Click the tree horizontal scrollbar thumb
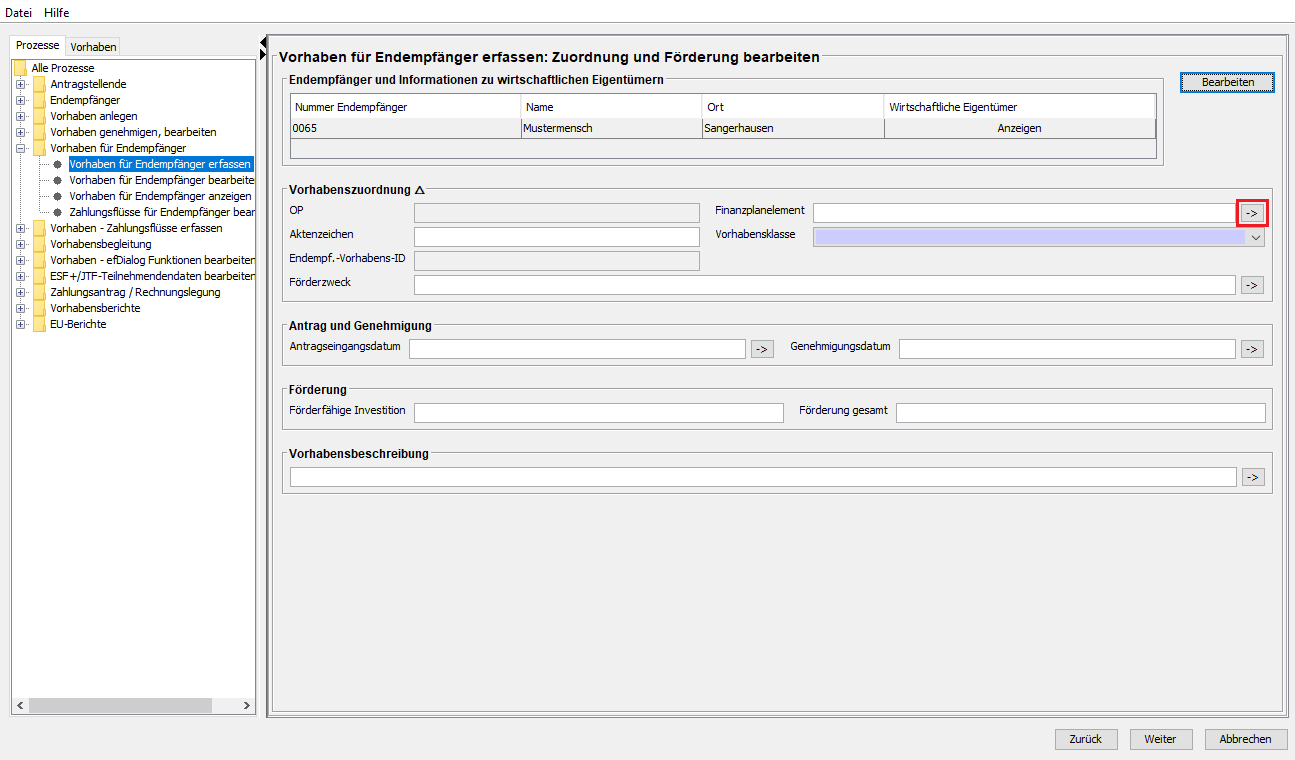Viewport: 1295px width, 760px height. 120,706
